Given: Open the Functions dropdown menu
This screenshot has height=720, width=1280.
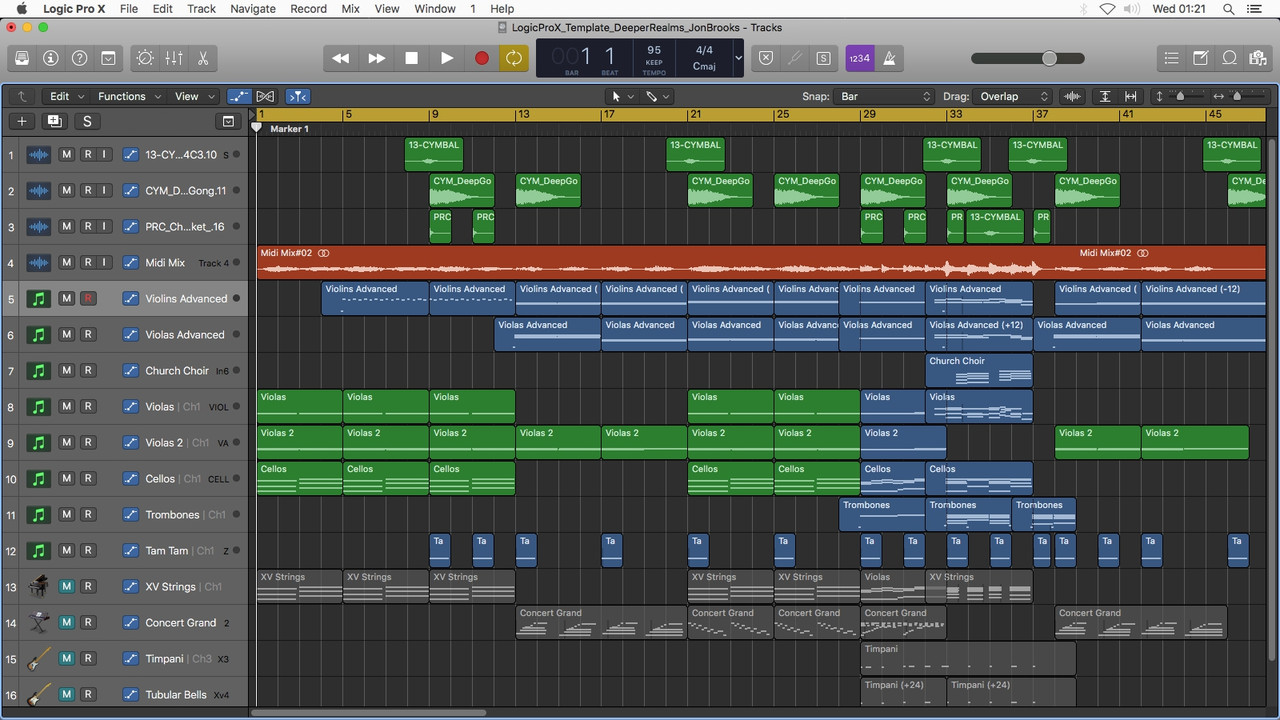Looking at the screenshot, I should tap(128, 96).
